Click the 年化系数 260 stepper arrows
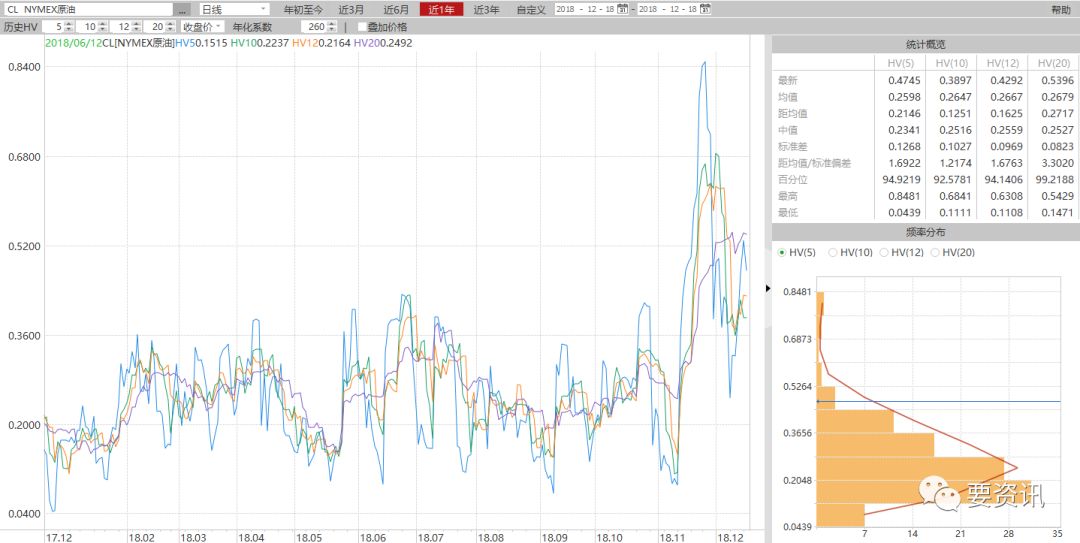The height and width of the screenshot is (543, 1080). [332, 27]
